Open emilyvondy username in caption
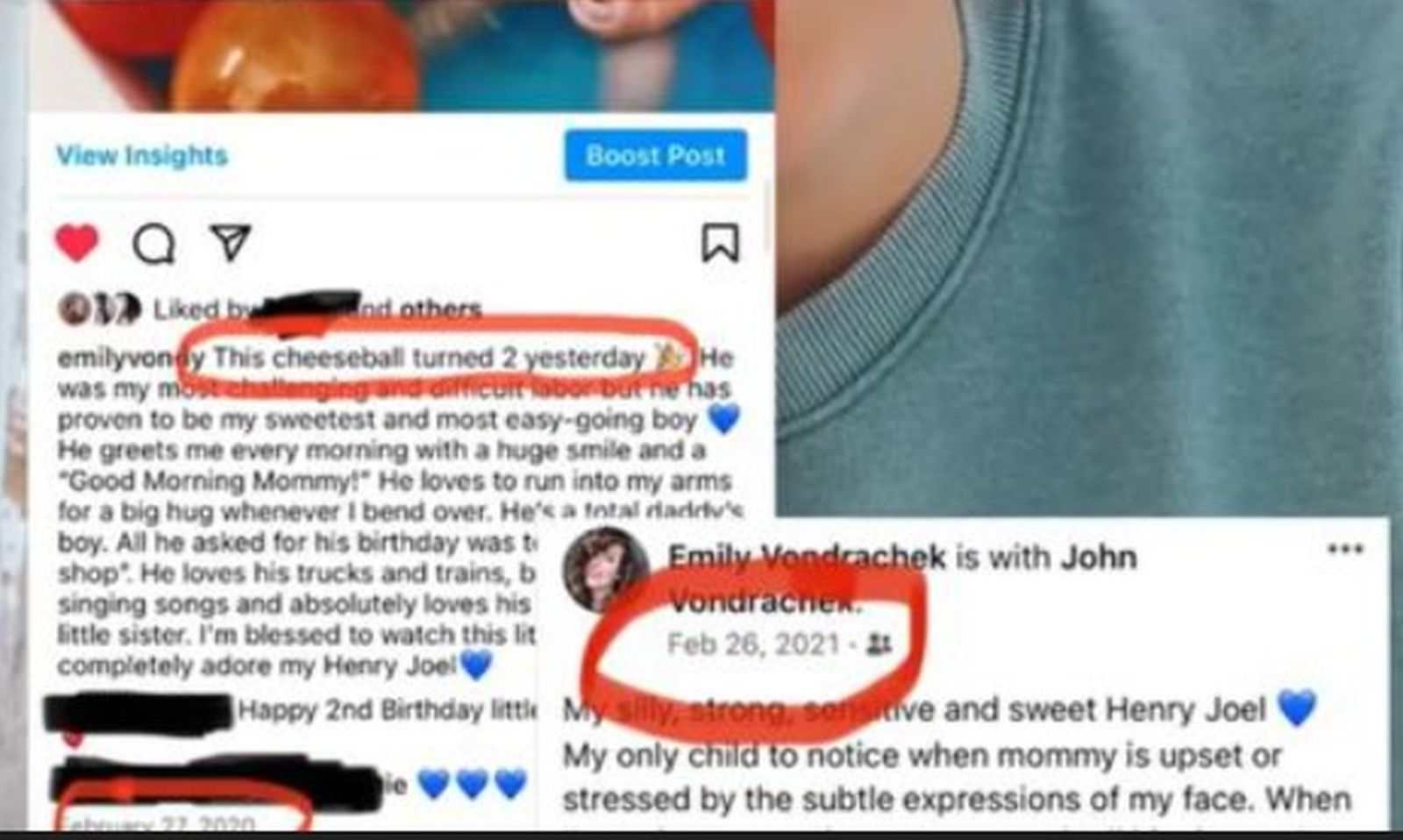 [131, 359]
